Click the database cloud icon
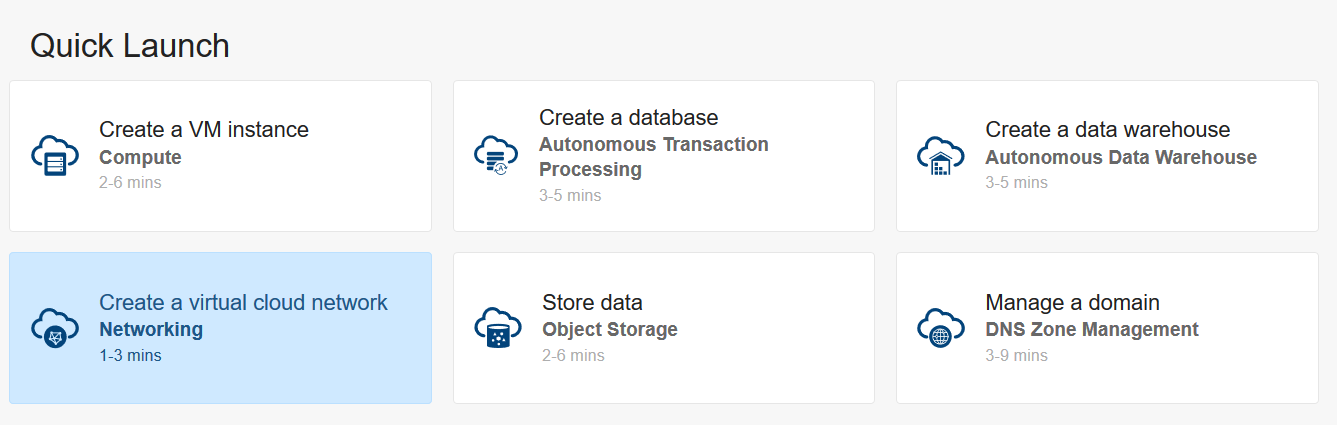This screenshot has height=425, width=1337. [497, 156]
